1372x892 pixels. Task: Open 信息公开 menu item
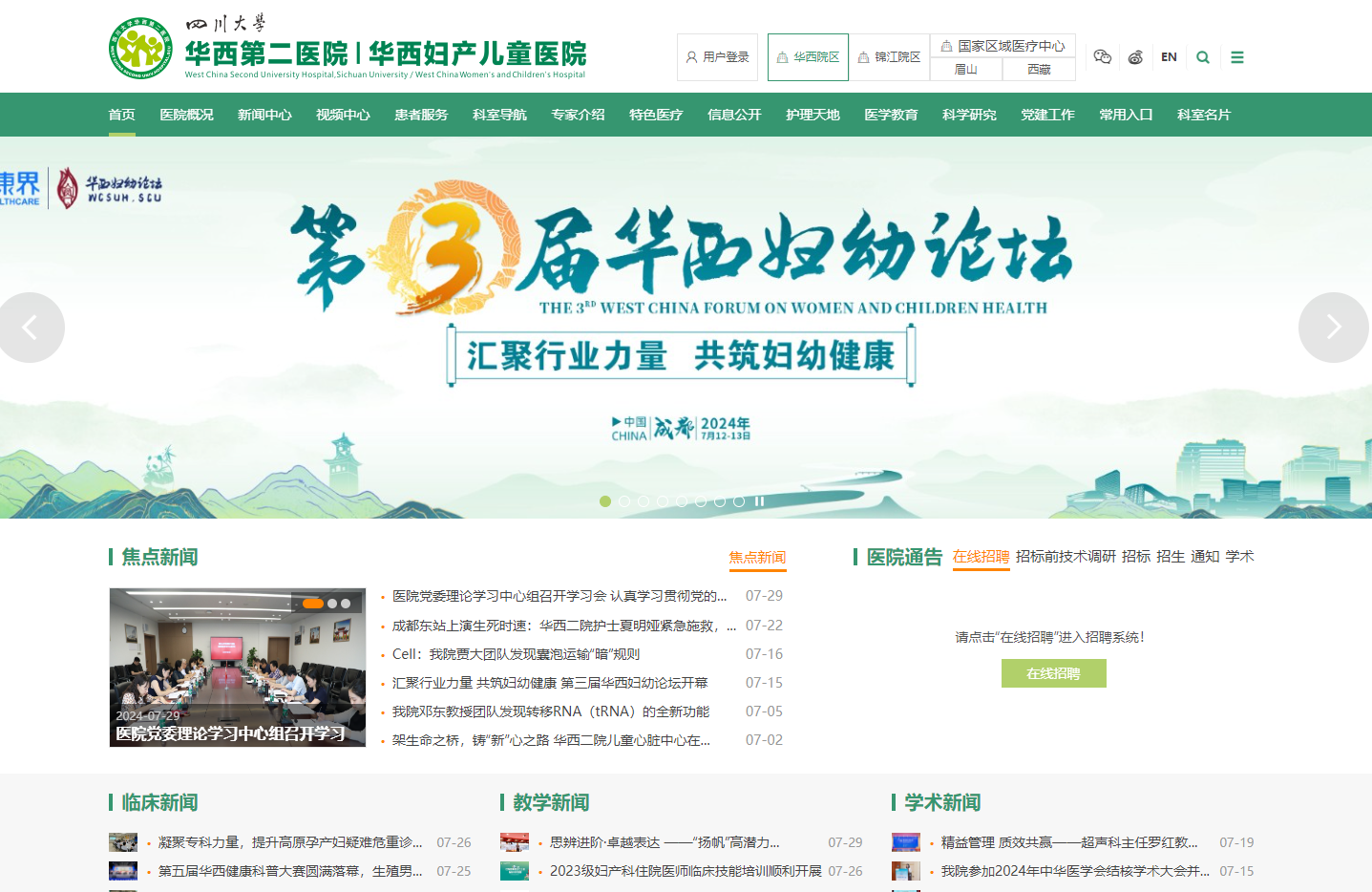pyautogui.click(x=735, y=115)
